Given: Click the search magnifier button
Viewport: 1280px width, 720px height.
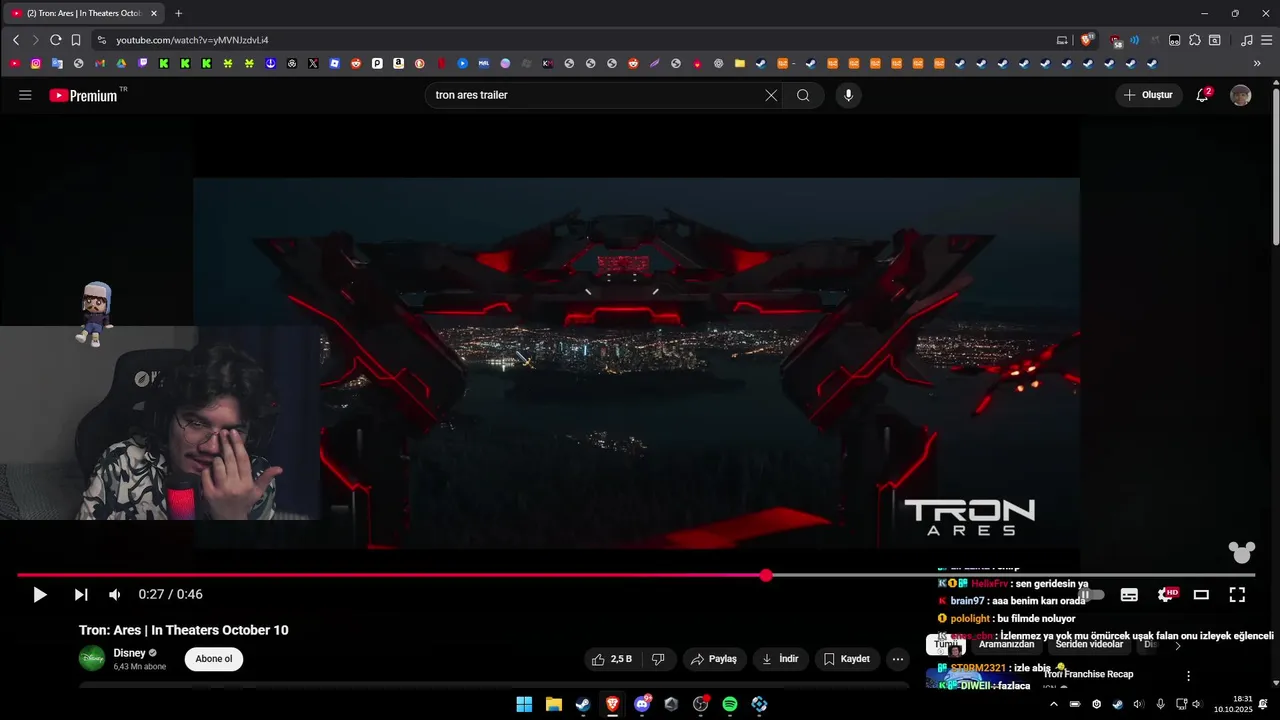Looking at the screenshot, I should (x=803, y=95).
